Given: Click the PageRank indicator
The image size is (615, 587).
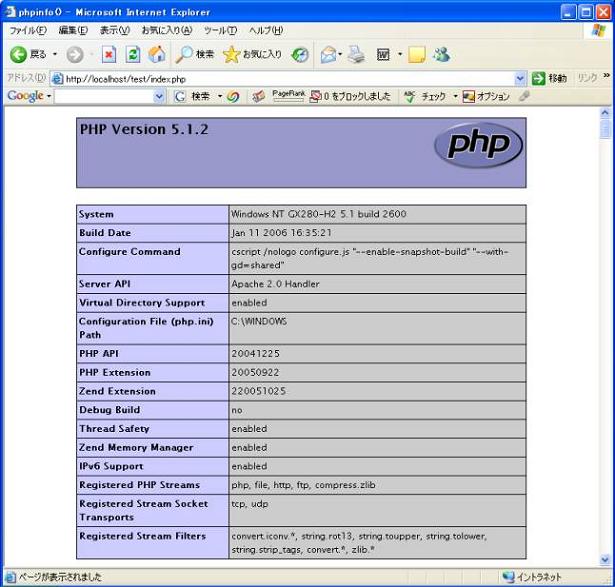Looking at the screenshot, I should click(289, 96).
